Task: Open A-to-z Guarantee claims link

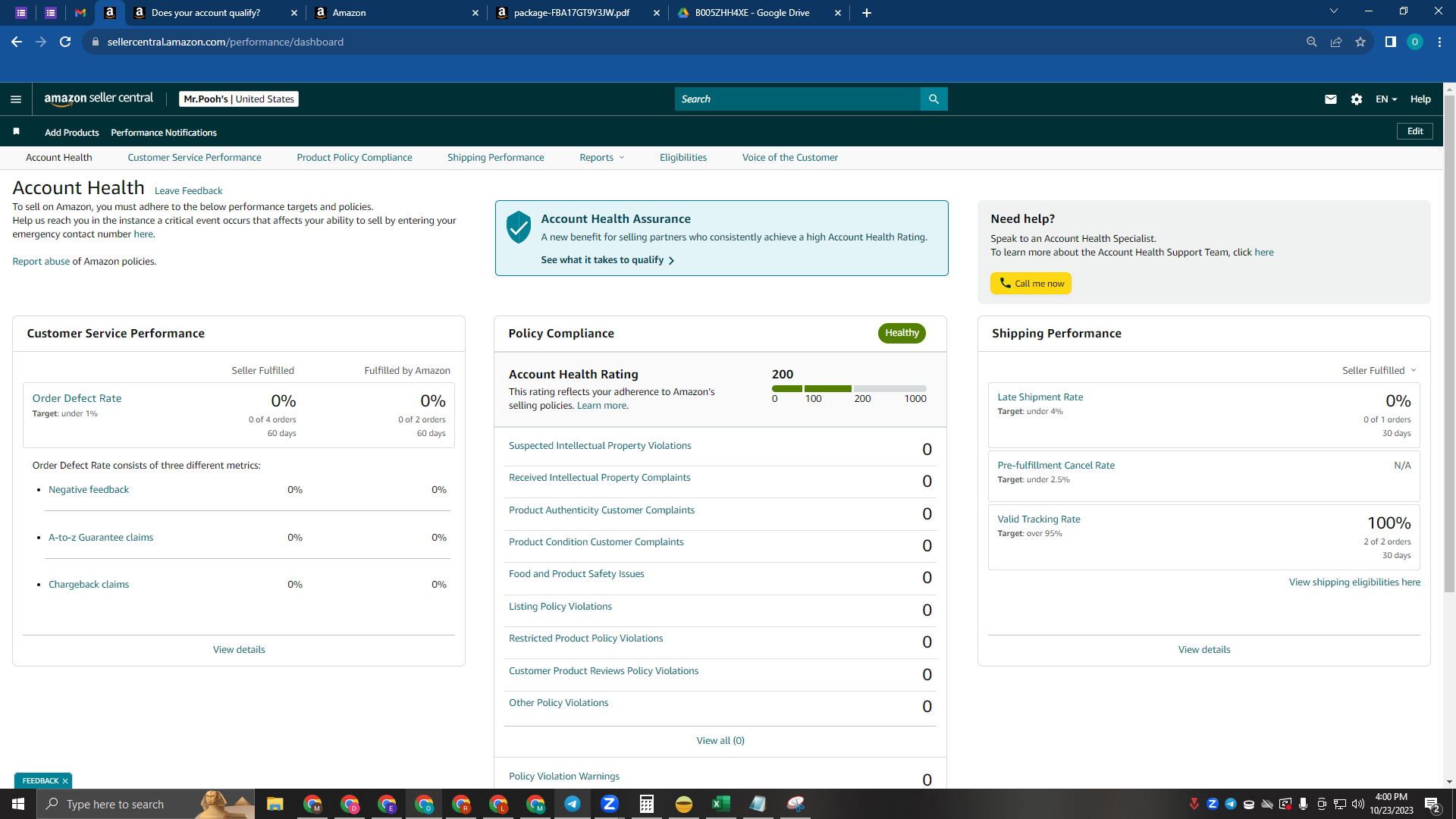Action: click(x=101, y=538)
